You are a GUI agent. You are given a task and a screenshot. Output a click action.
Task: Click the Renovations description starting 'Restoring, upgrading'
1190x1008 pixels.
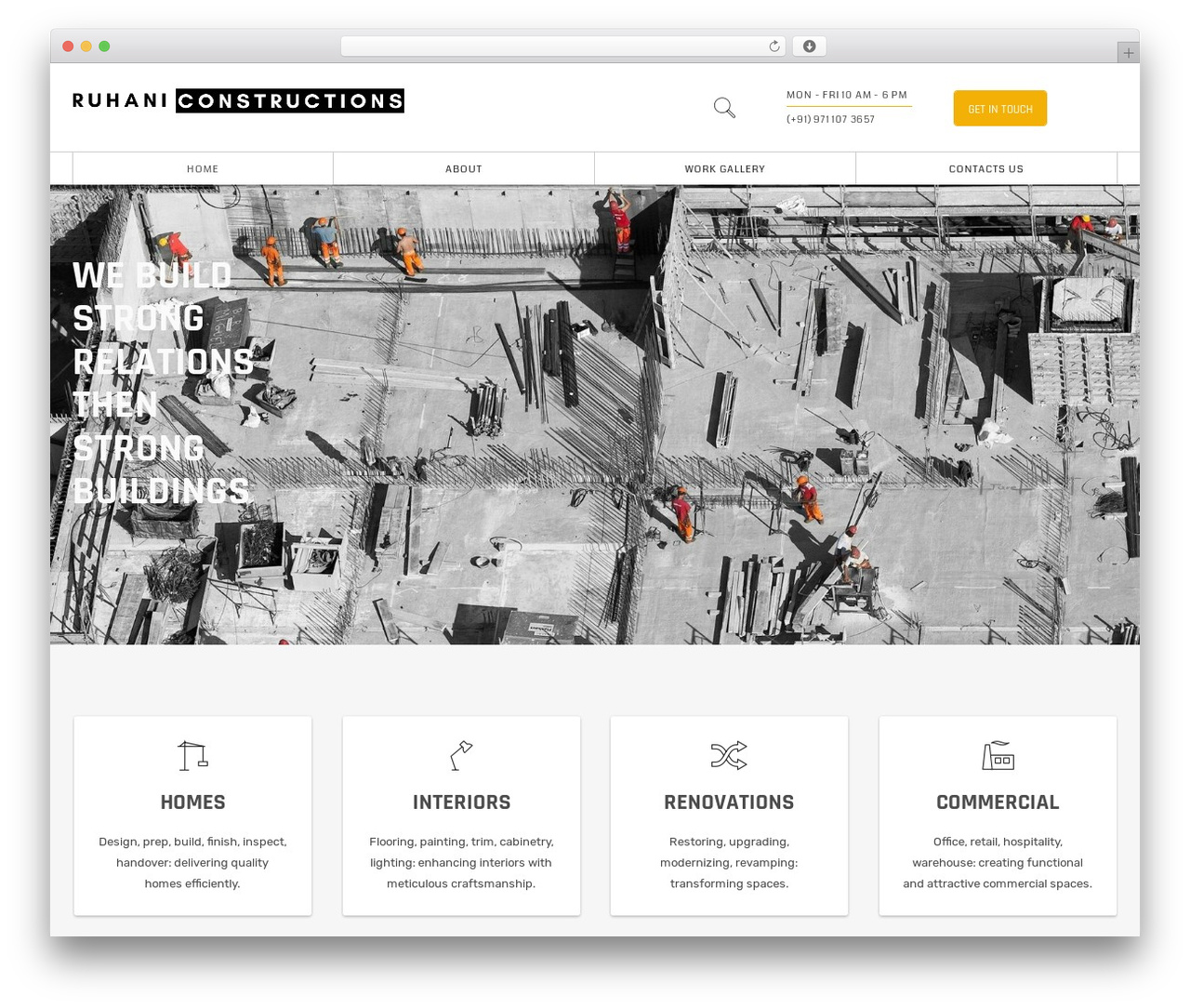[x=729, y=863]
